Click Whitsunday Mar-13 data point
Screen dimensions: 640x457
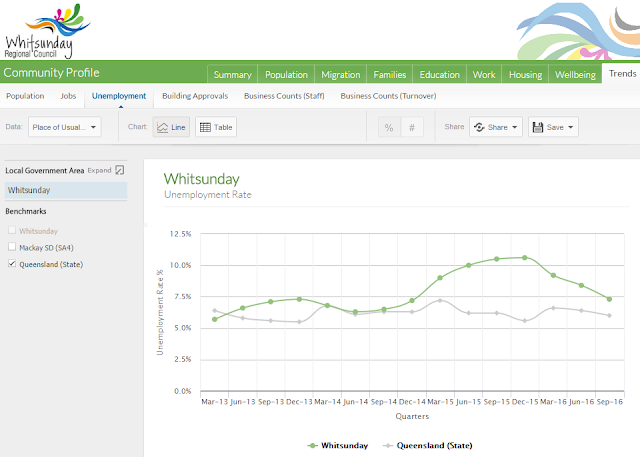pyautogui.click(x=215, y=319)
